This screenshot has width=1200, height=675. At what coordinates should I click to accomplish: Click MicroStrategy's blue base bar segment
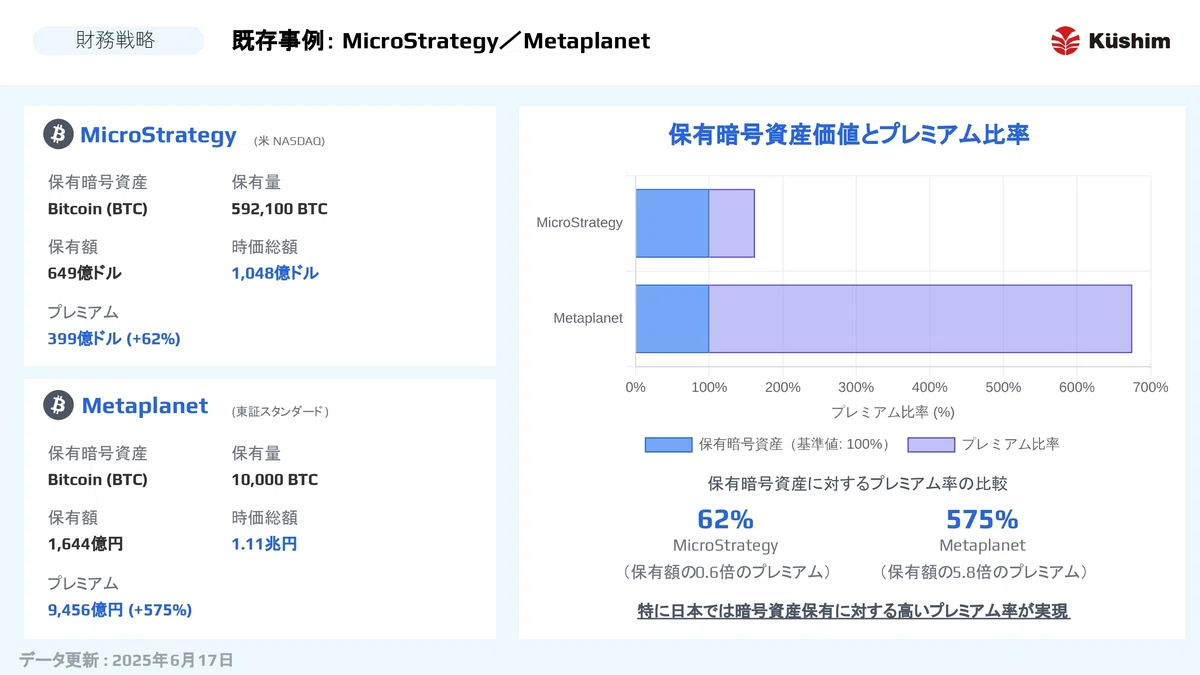click(x=672, y=223)
